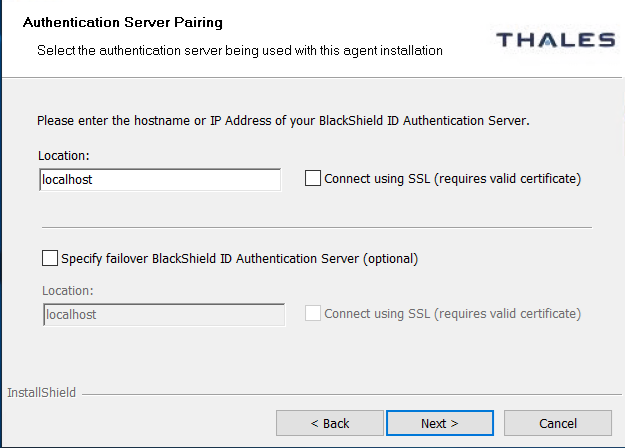Click the 'localhost' text in the primary field
The width and height of the screenshot is (625, 448).
(67, 180)
